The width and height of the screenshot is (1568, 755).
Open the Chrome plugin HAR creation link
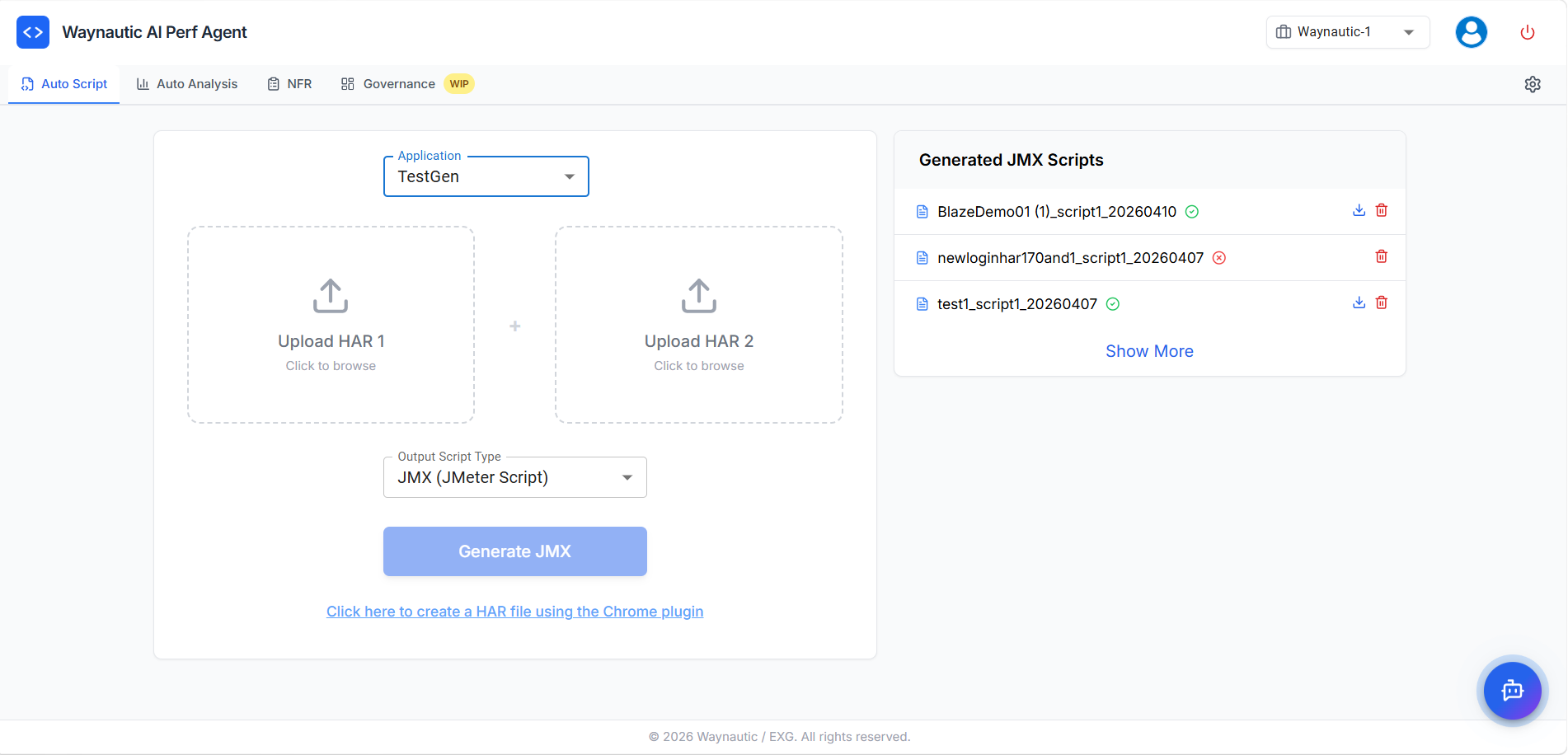tap(514, 611)
